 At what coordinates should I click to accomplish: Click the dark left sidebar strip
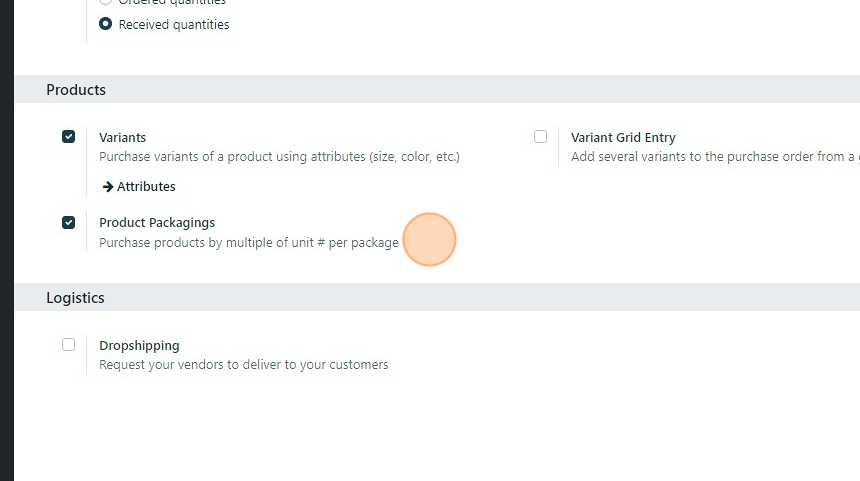pos(6,240)
